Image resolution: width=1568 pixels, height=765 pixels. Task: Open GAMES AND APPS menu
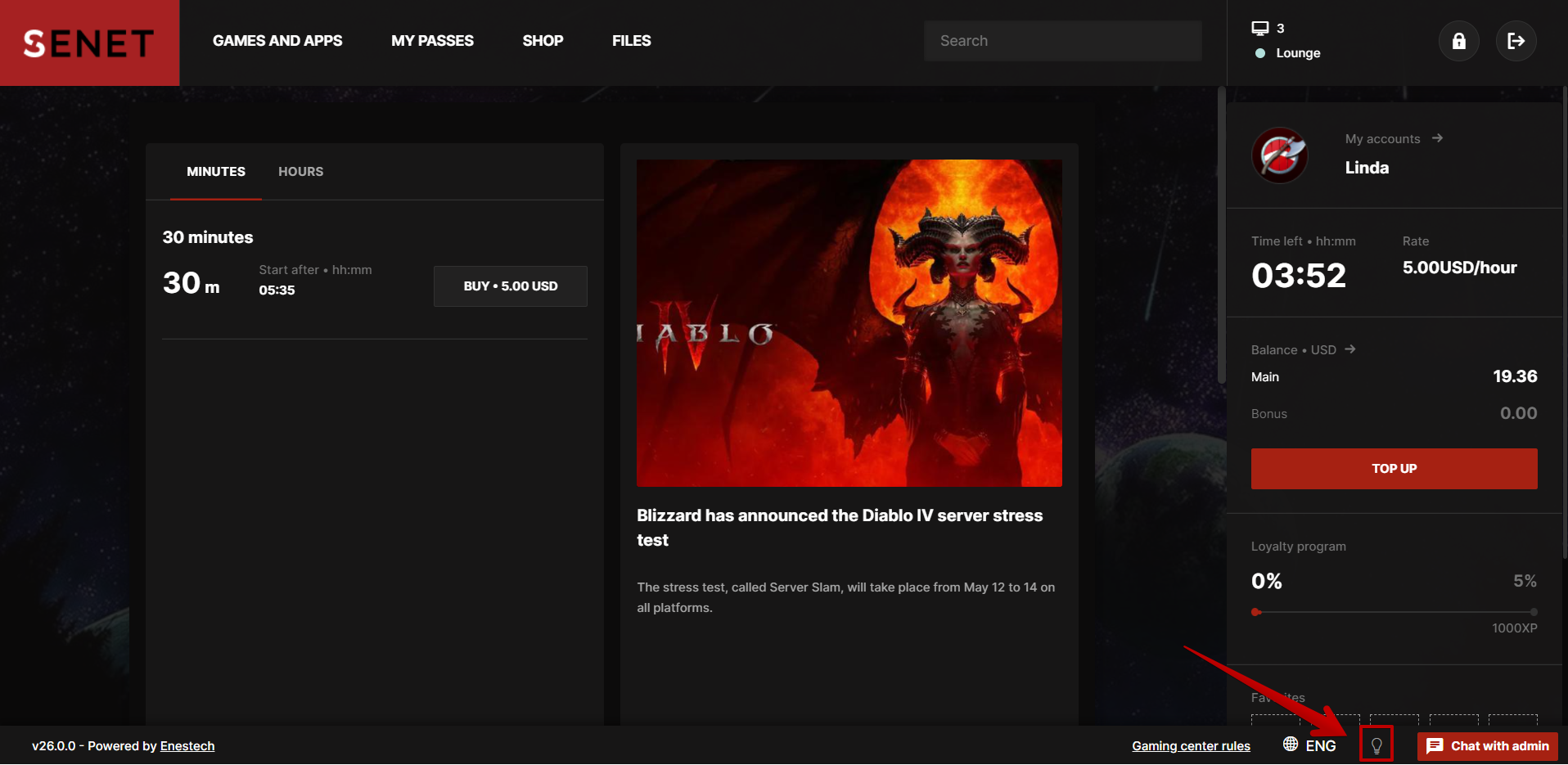pos(277,41)
